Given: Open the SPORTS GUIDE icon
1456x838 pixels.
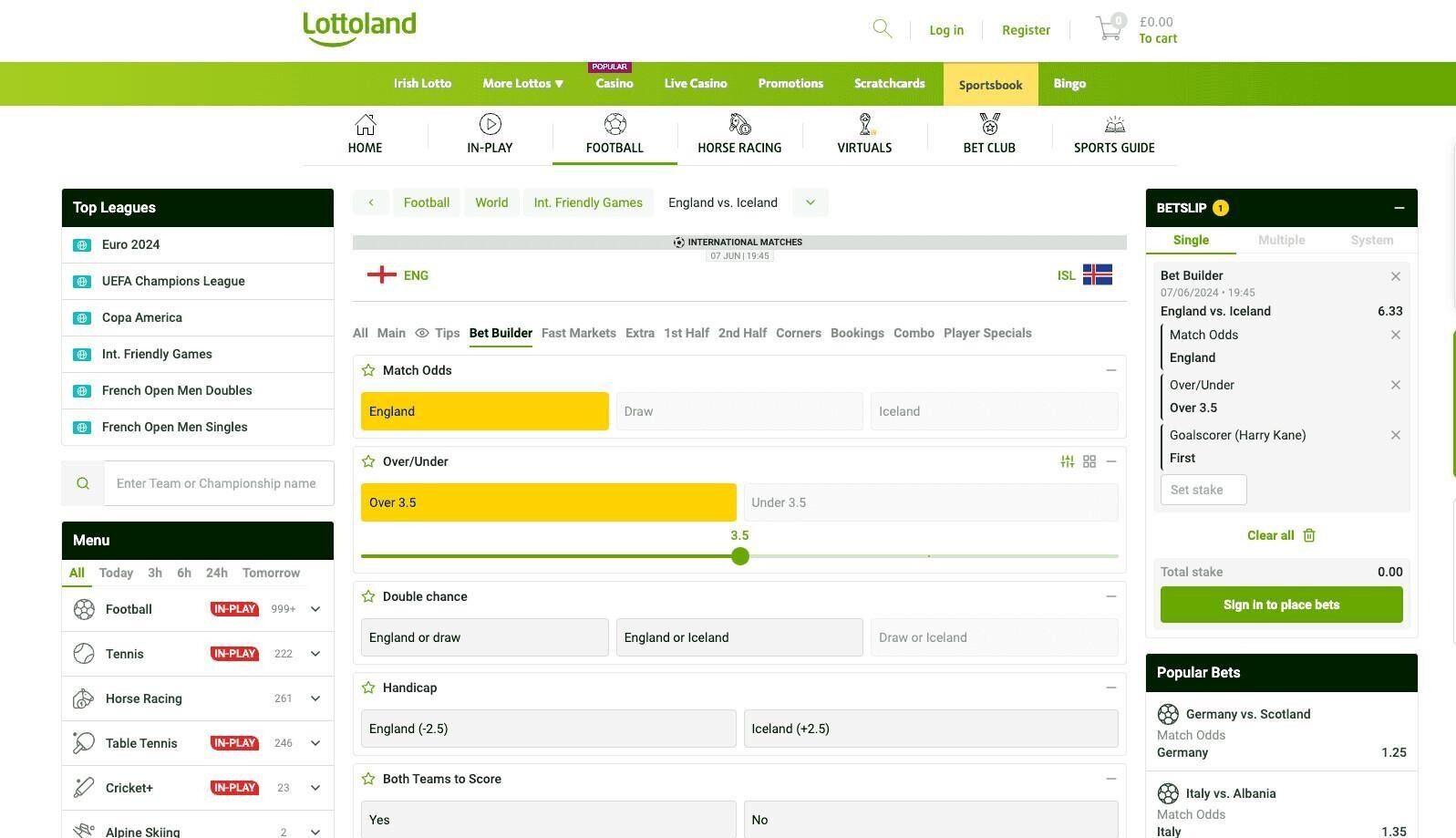Looking at the screenshot, I should coord(1114,124).
